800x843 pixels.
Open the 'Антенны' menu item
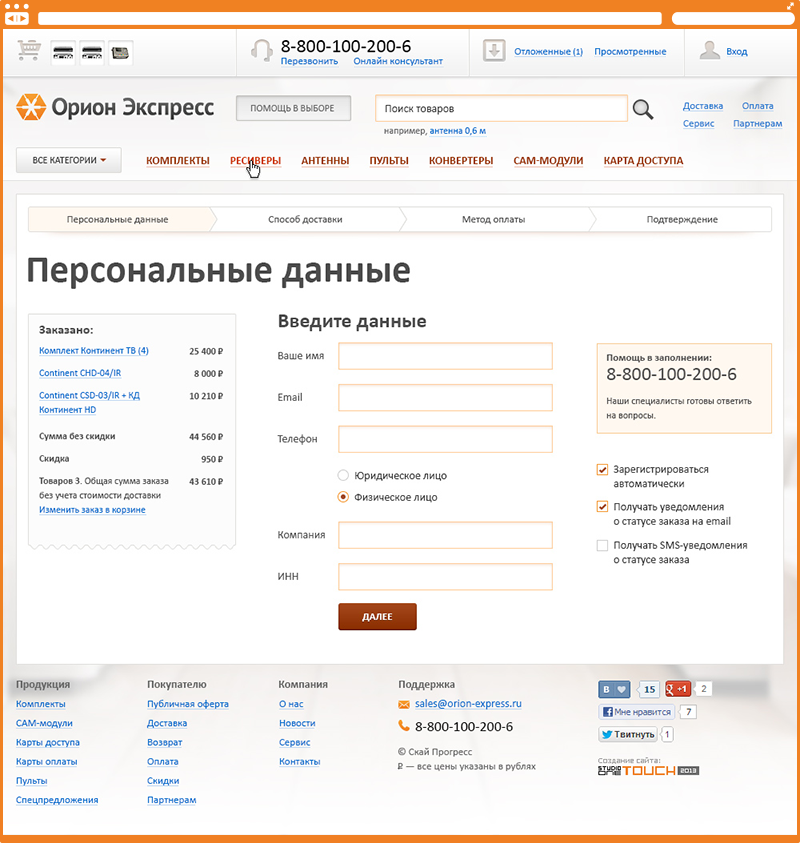[x=325, y=161]
